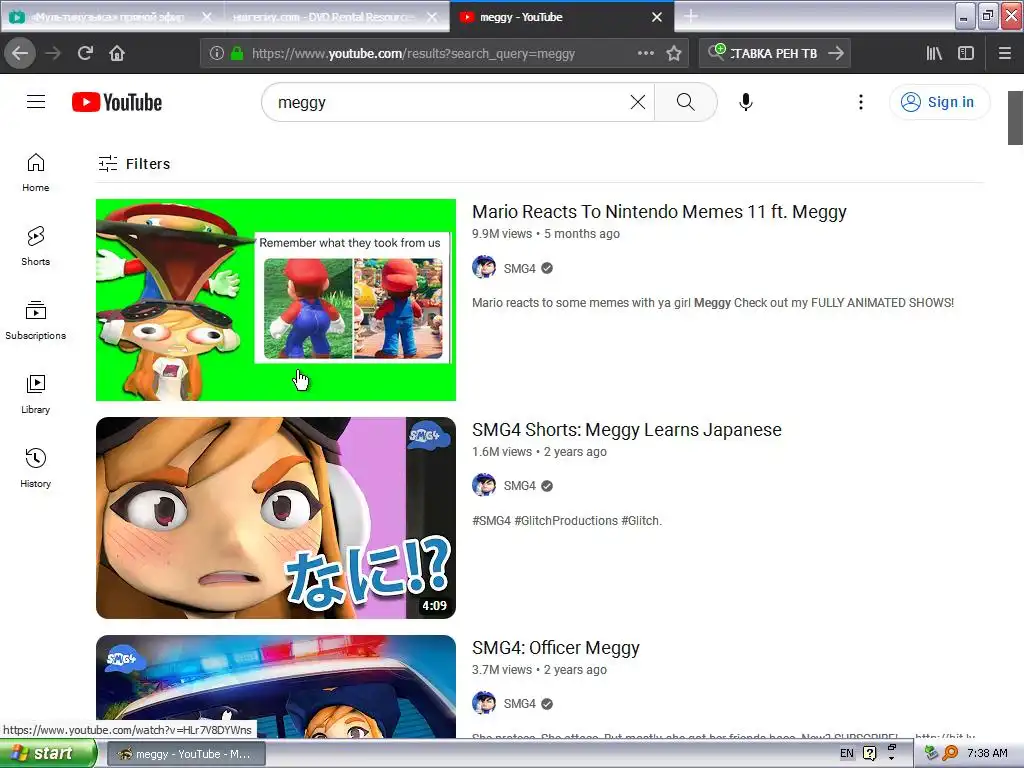Click the search go arrow
Image resolution: width=1024 pixels, height=768 pixels.
836,54
